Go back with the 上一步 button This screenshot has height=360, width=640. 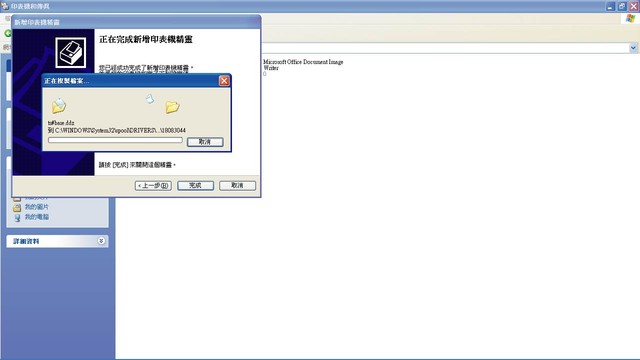pos(153,186)
